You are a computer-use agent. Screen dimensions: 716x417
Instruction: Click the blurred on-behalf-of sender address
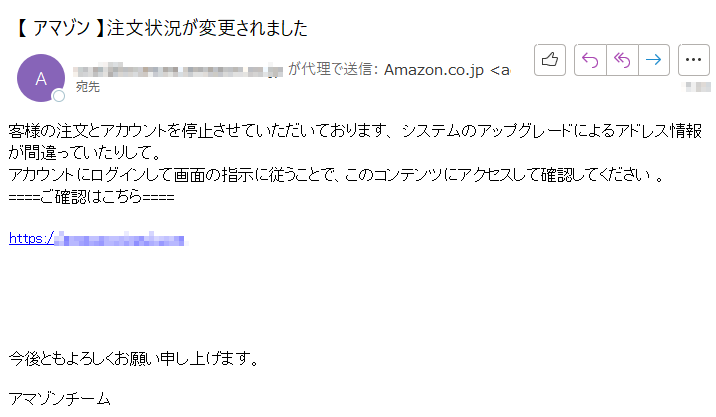tap(178, 70)
